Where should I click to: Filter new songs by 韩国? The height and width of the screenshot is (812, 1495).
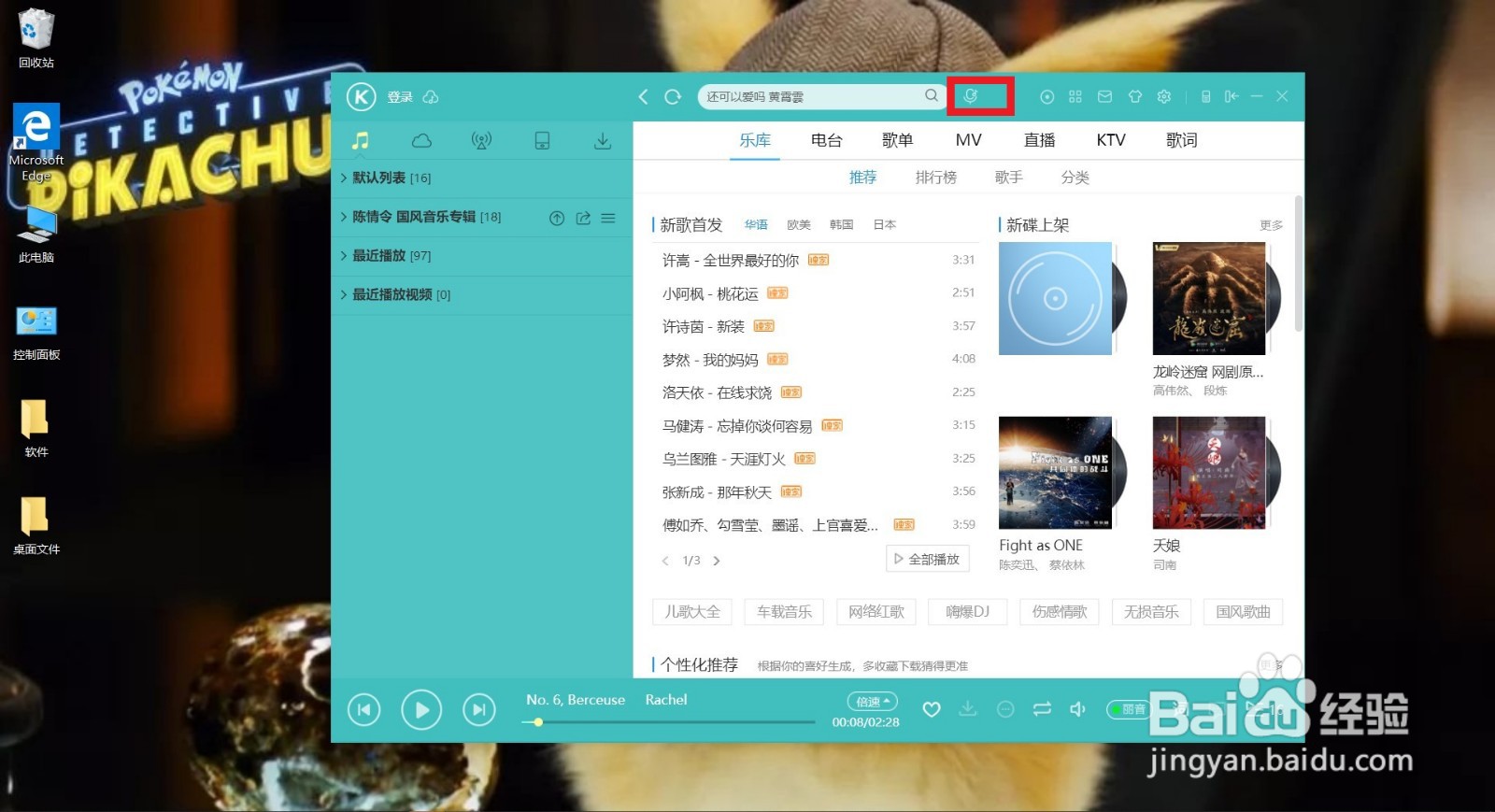click(x=841, y=225)
